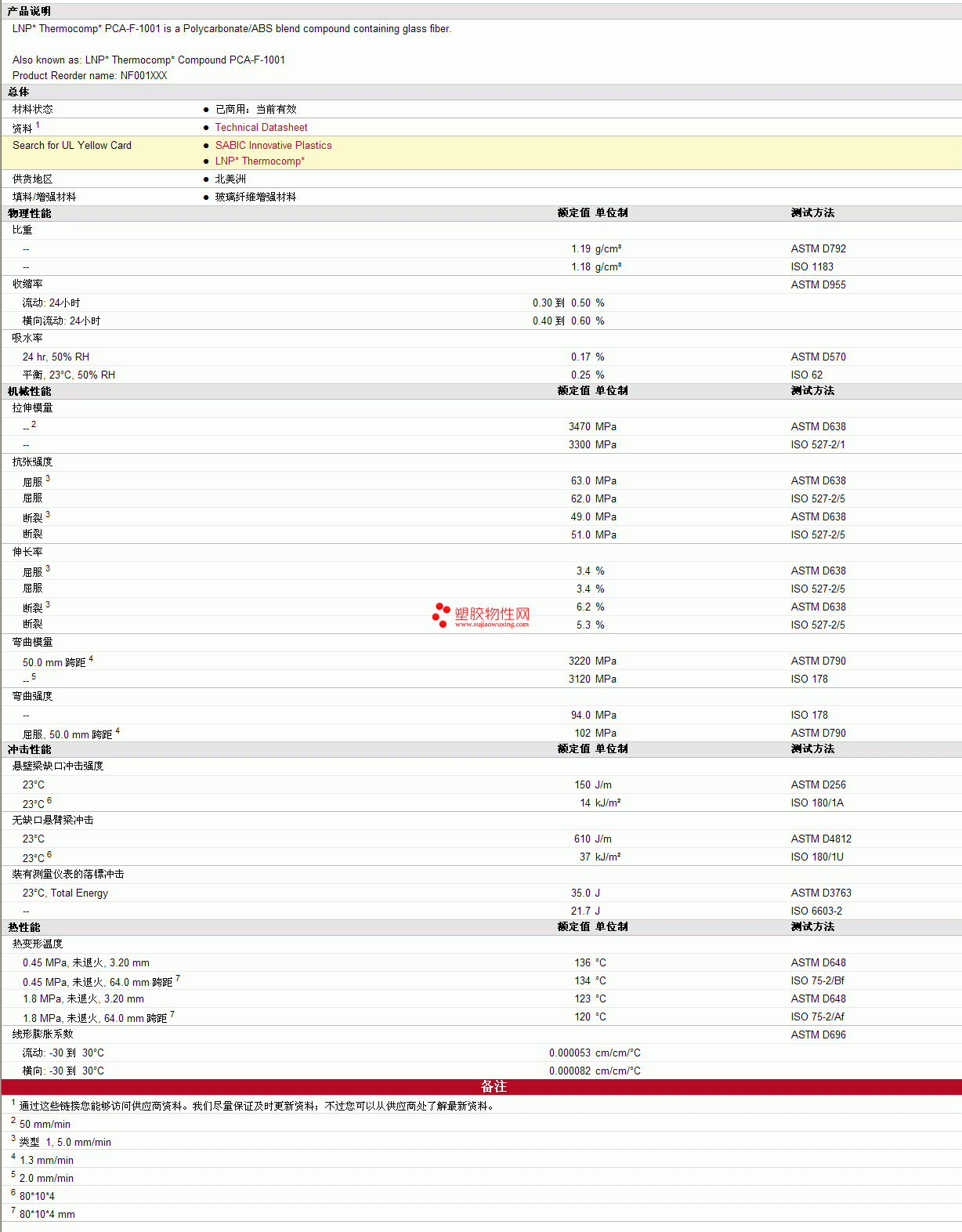Open SABIC Innovative Plastics yellow card link
Screen dimensions: 962x1232
pos(273,145)
